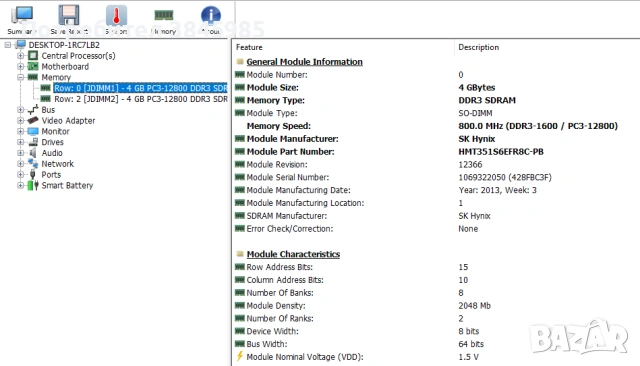Expand the Ports tree node

coord(20,175)
